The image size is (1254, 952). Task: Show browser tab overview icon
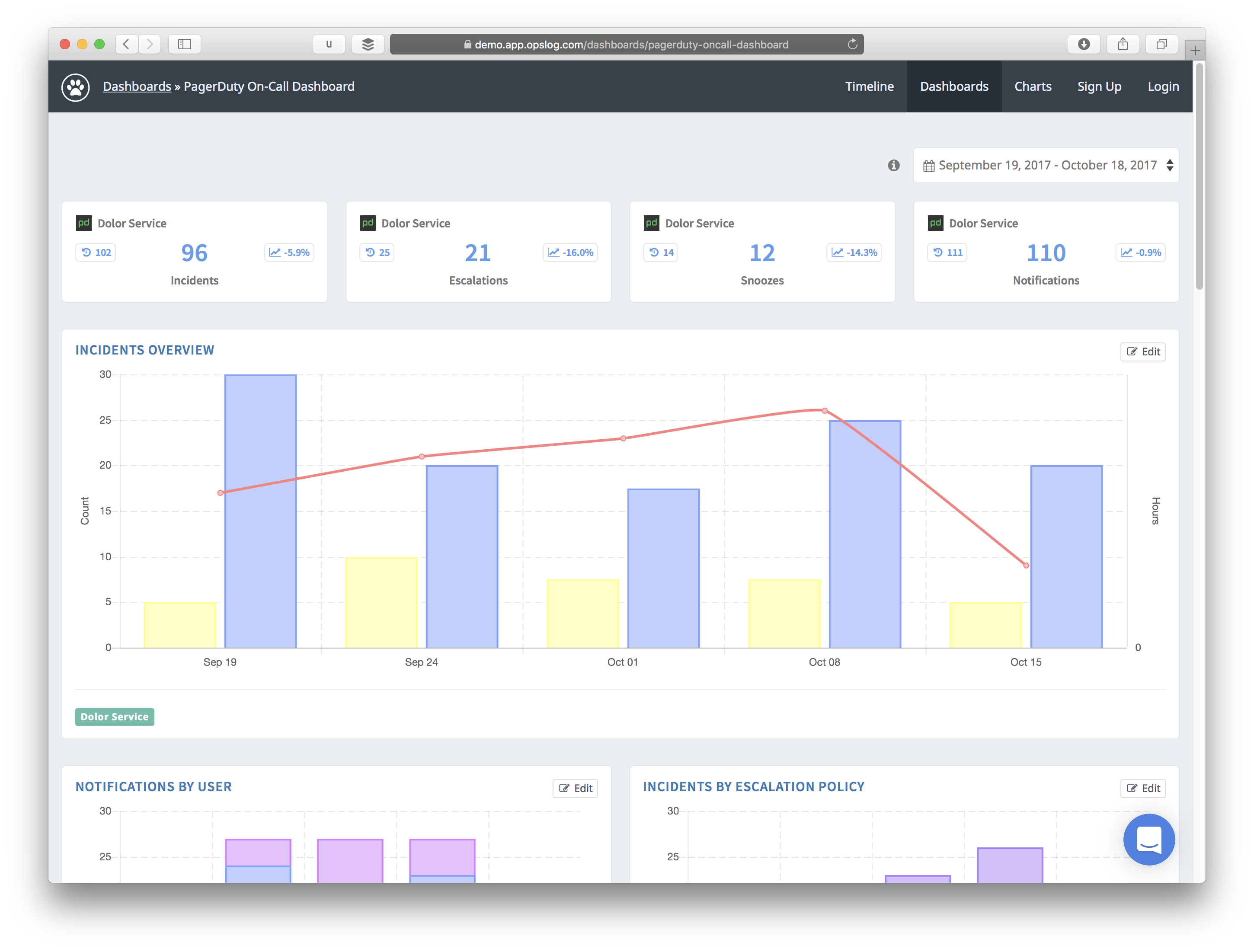(x=1161, y=44)
